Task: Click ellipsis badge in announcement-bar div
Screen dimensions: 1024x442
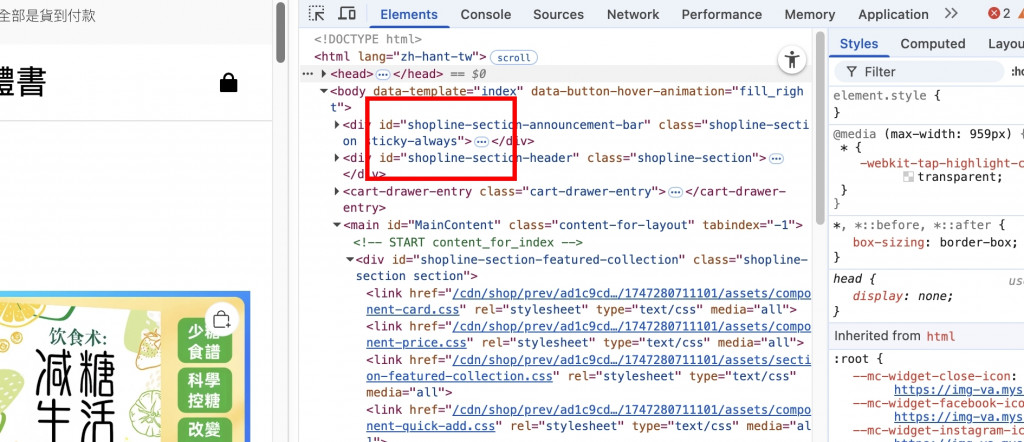Action: point(481,142)
